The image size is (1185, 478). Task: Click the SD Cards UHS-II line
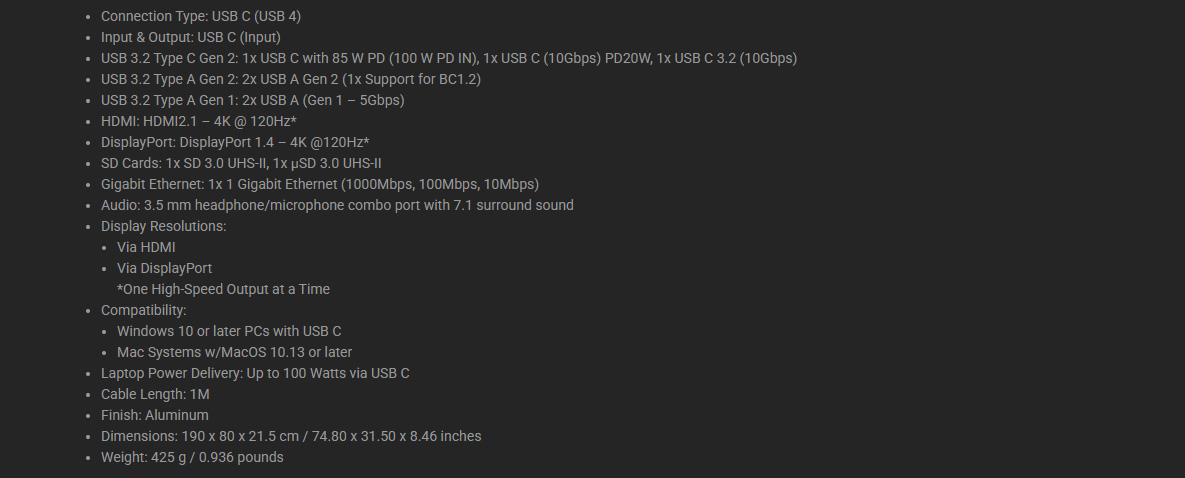(241, 163)
